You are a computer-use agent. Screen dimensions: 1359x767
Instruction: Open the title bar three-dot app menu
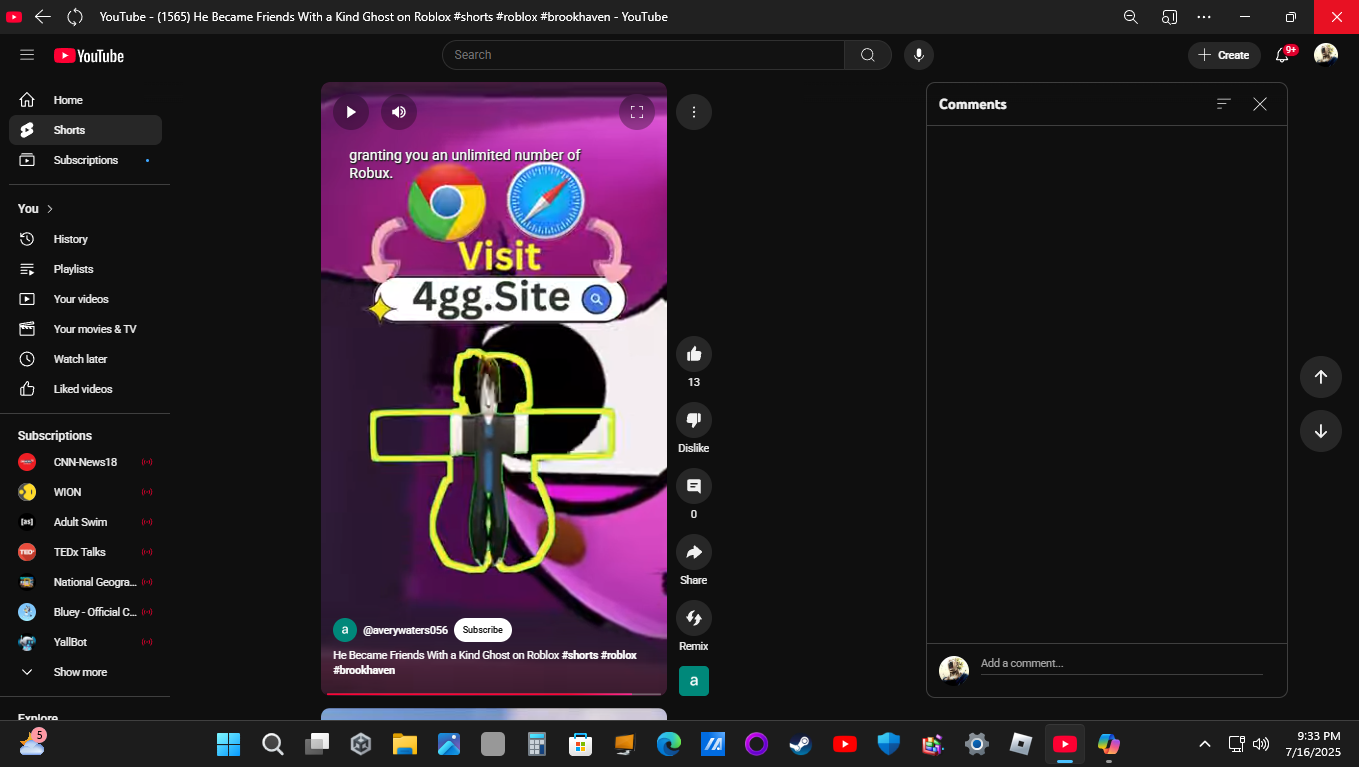tap(1204, 17)
